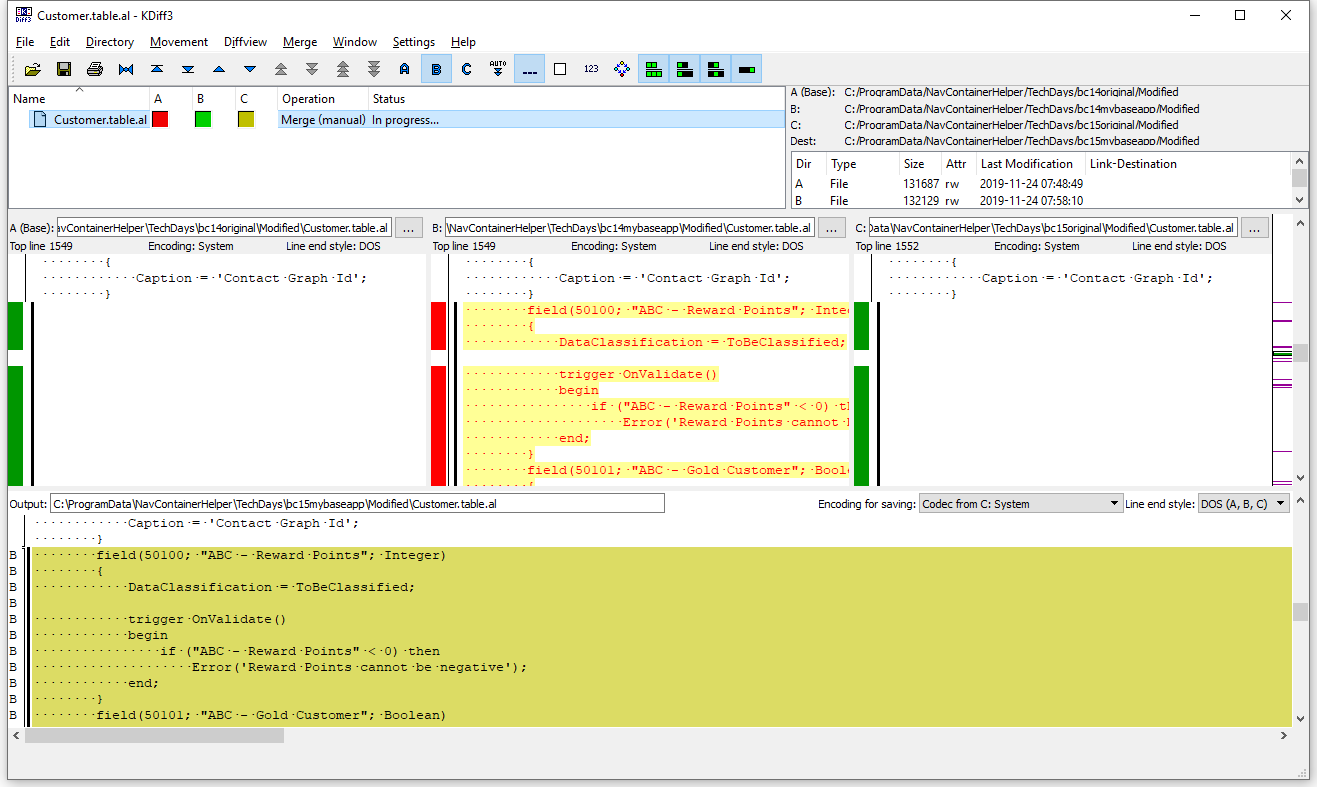
Task: Open the Merge menu
Action: pos(300,42)
